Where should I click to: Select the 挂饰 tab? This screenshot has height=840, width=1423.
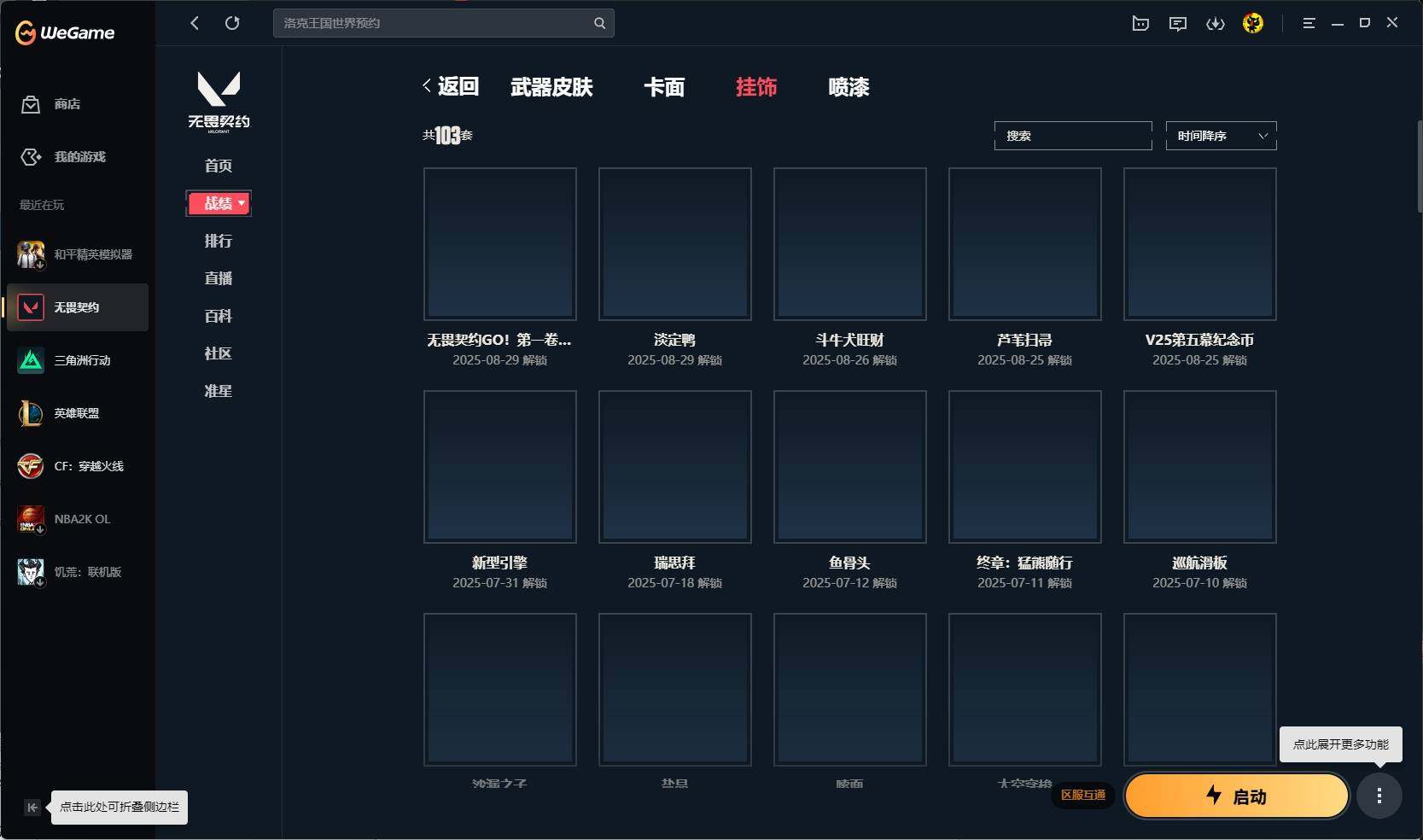(756, 87)
